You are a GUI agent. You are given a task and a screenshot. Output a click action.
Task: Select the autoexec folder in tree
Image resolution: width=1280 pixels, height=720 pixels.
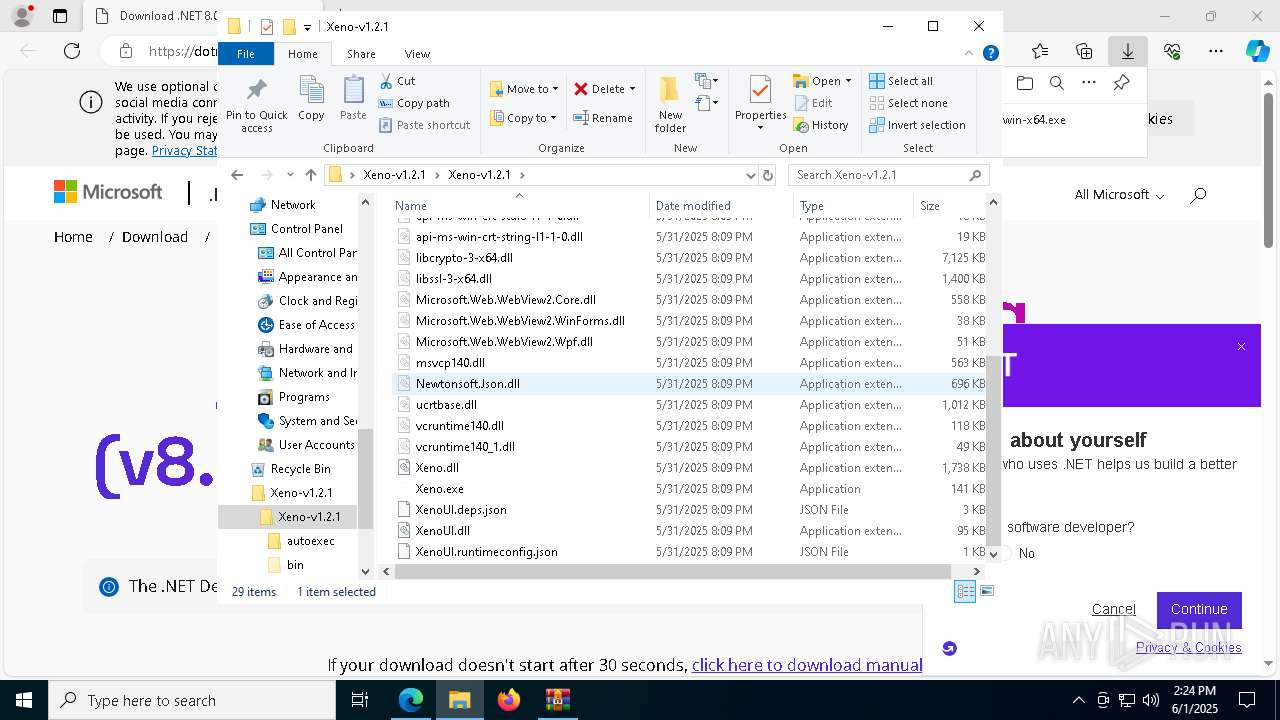tap(310, 541)
